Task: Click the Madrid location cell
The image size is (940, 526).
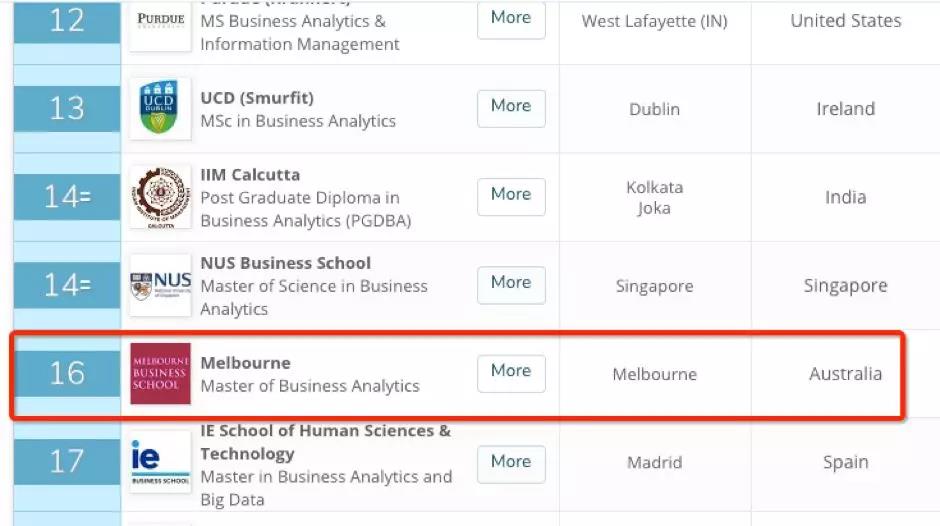Action: coord(654,463)
